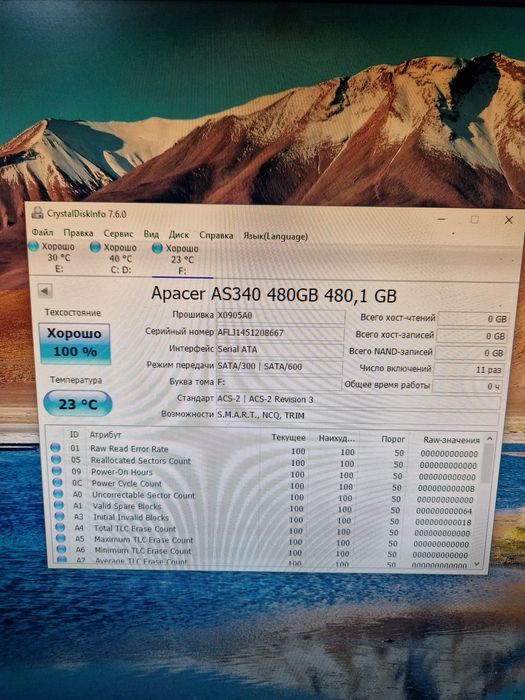The height and width of the screenshot is (700, 525).
Task: Click the Текущее column header
Action: 289,438
